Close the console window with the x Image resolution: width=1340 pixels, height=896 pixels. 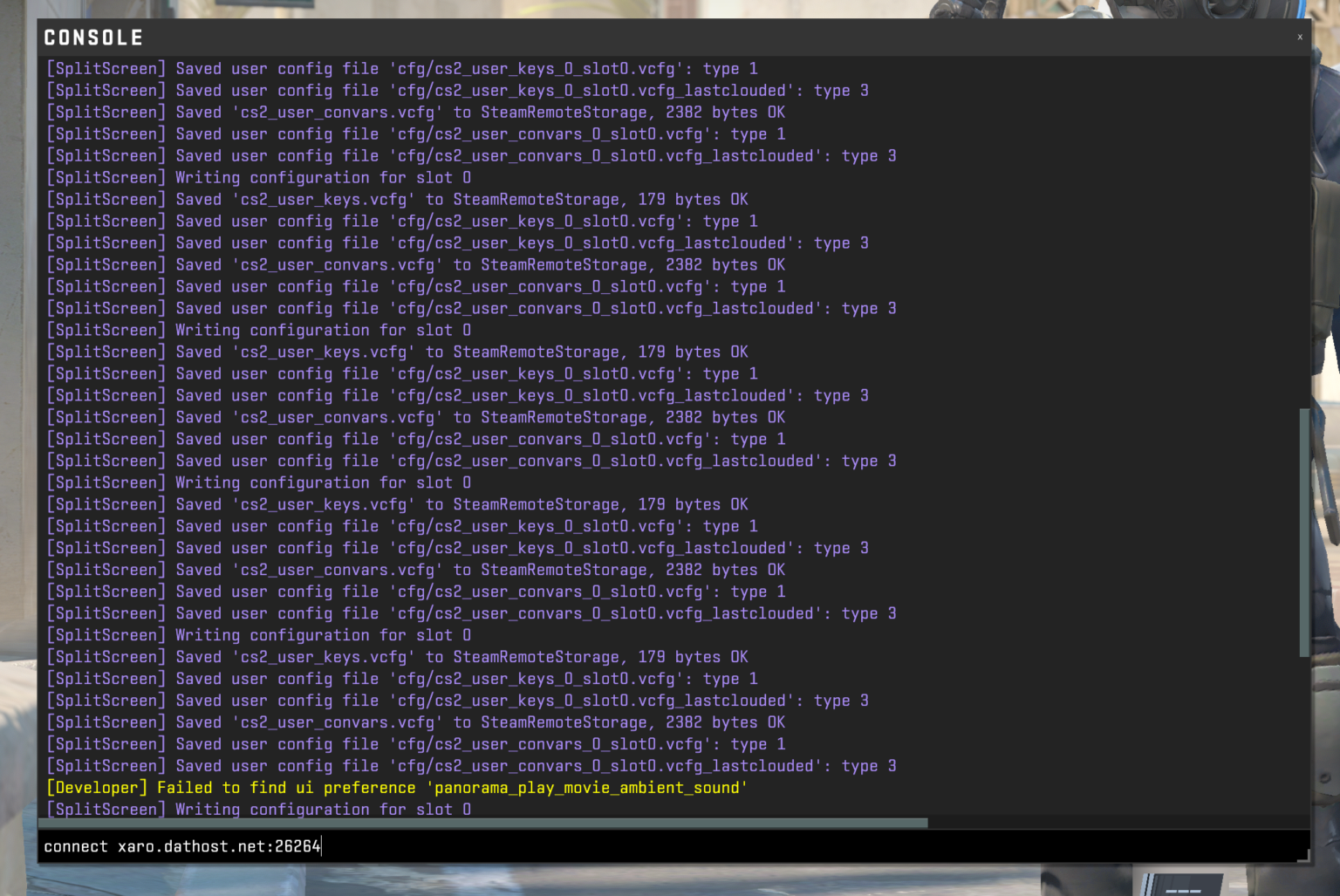pos(1299,37)
